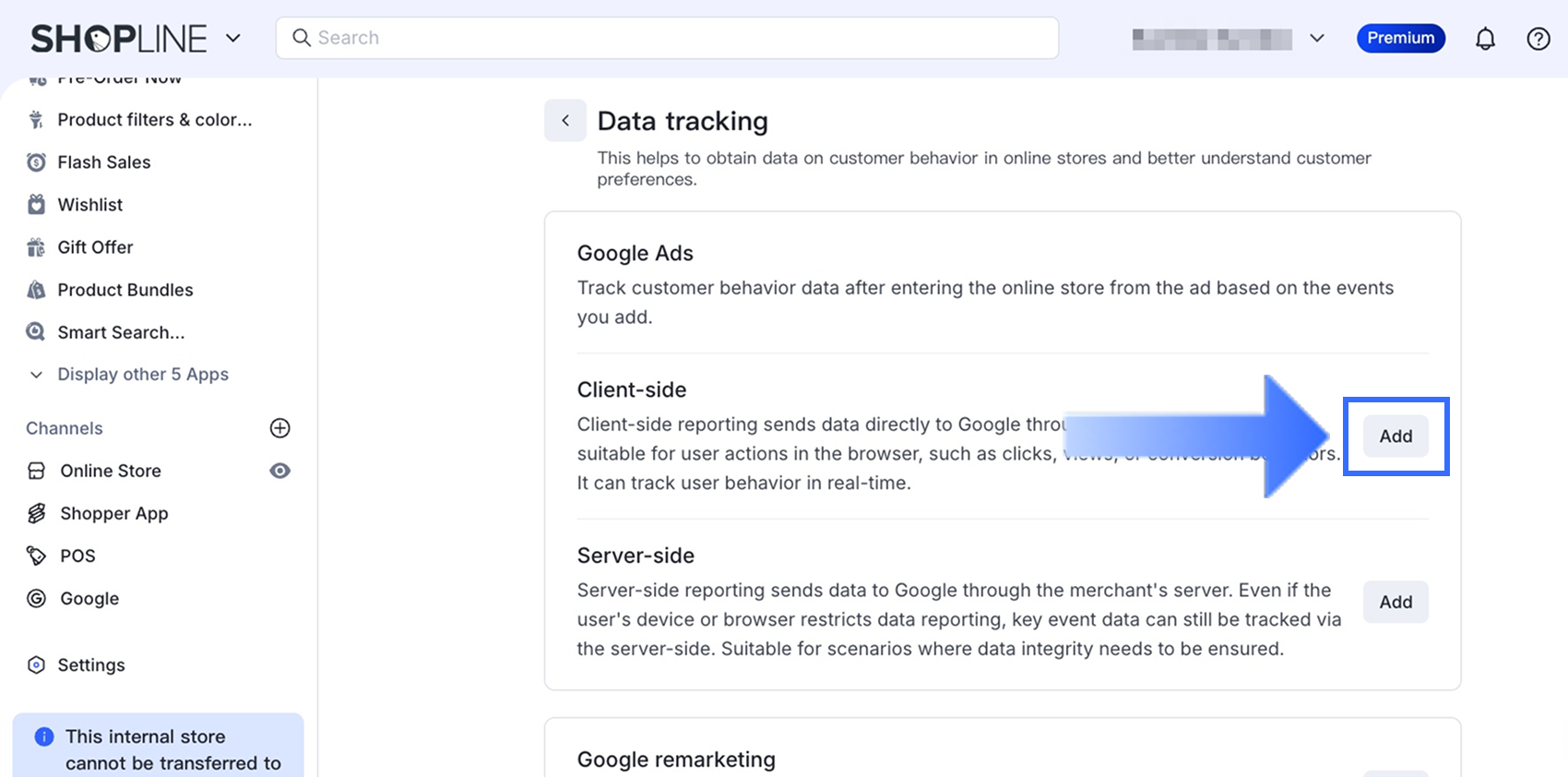This screenshot has height=777, width=1568.
Task: Click the Search input field
Action: tap(666, 38)
